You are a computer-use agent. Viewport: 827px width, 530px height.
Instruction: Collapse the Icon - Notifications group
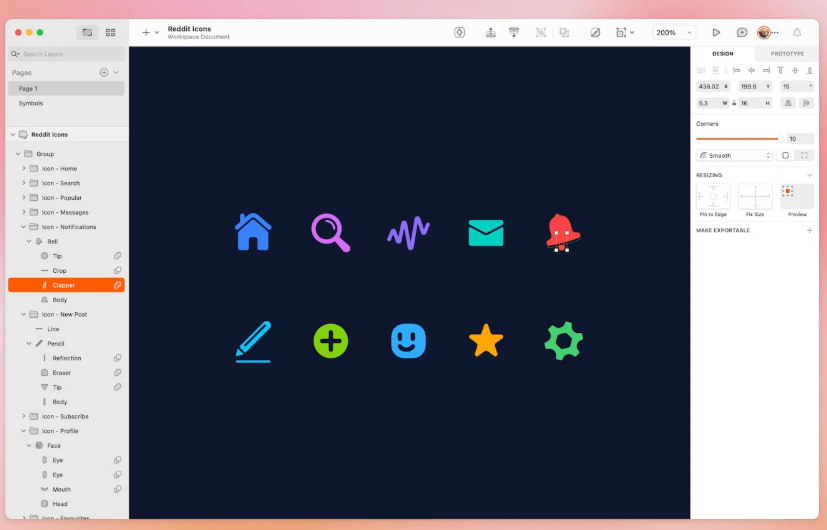click(x=24, y=227)
